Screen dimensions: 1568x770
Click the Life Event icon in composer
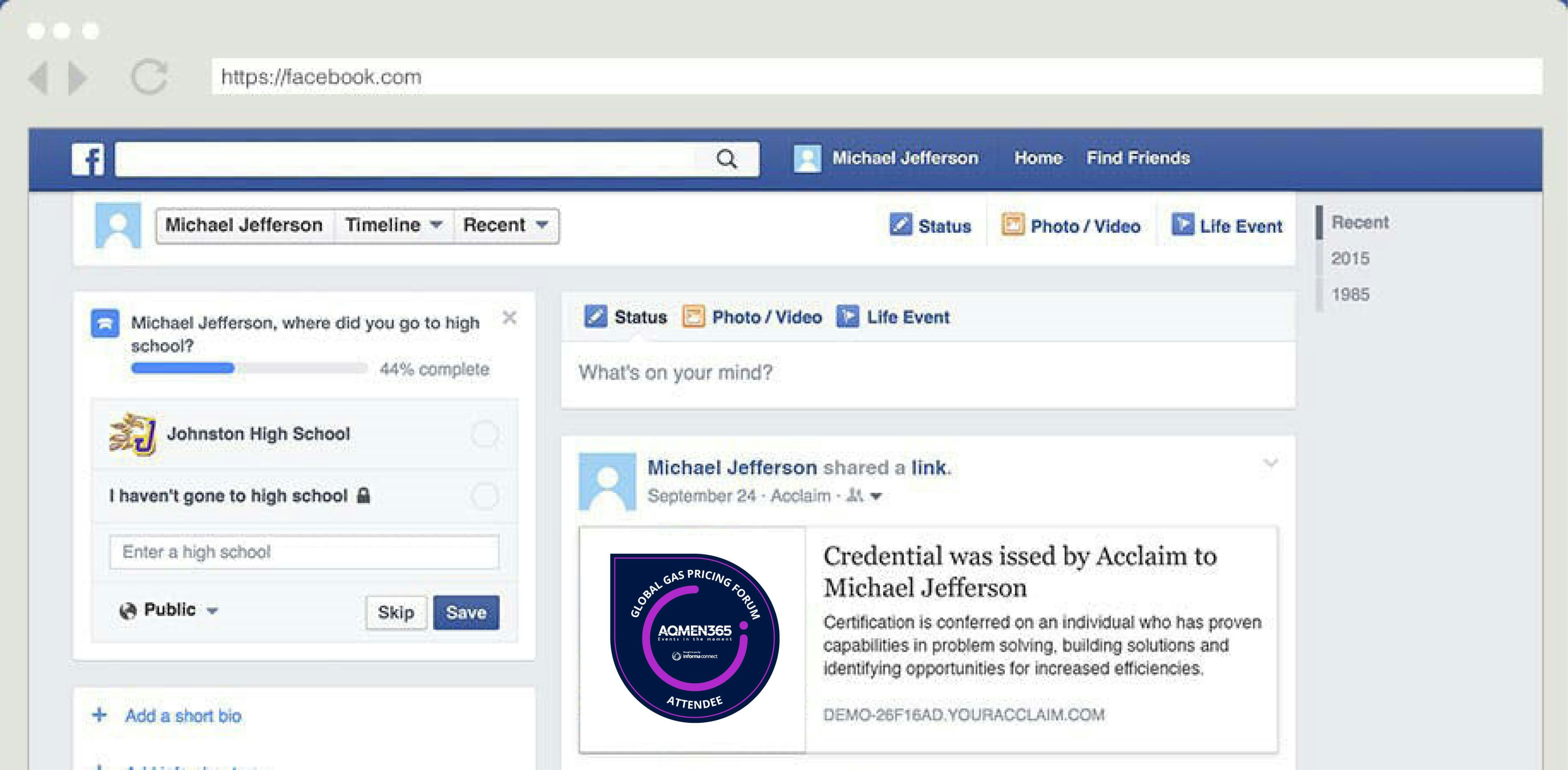(847, 317)
